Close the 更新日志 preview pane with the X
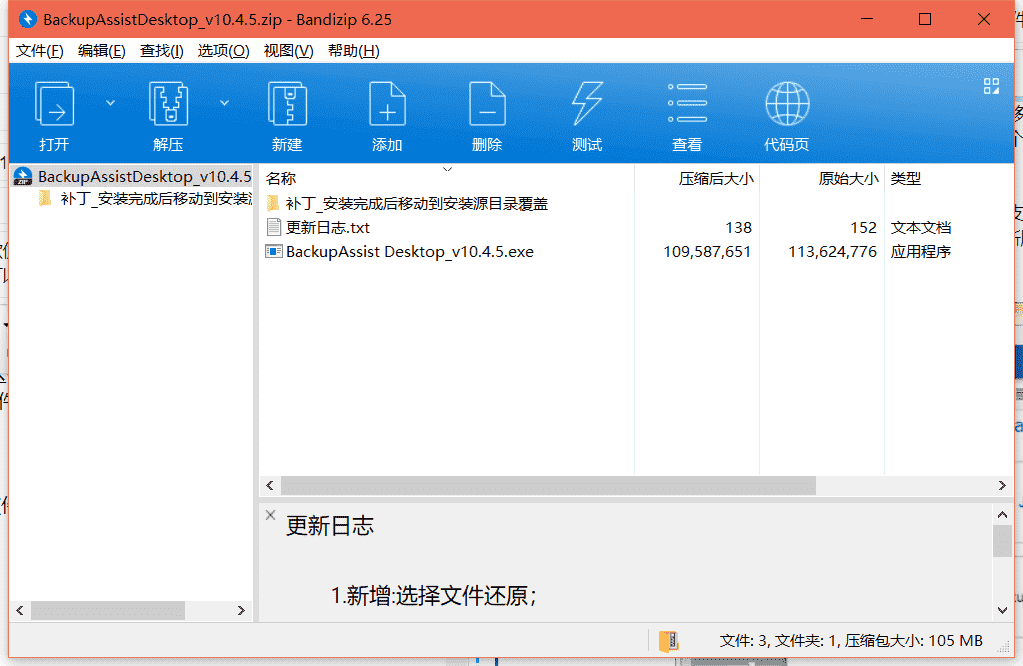The image size is (1023, 666). (271, 515)
